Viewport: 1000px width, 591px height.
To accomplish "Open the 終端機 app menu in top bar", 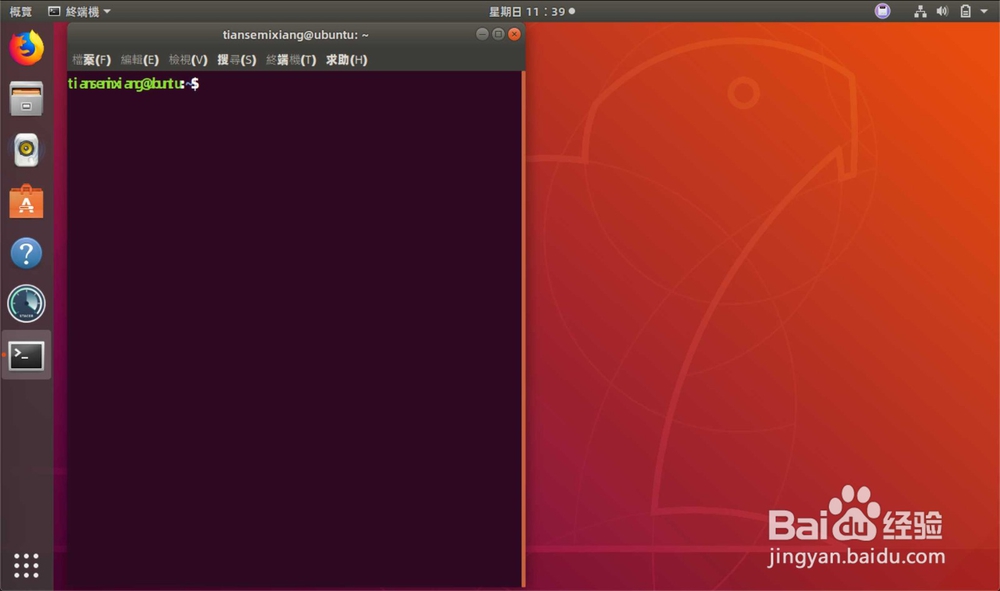I will pos(80,11).
